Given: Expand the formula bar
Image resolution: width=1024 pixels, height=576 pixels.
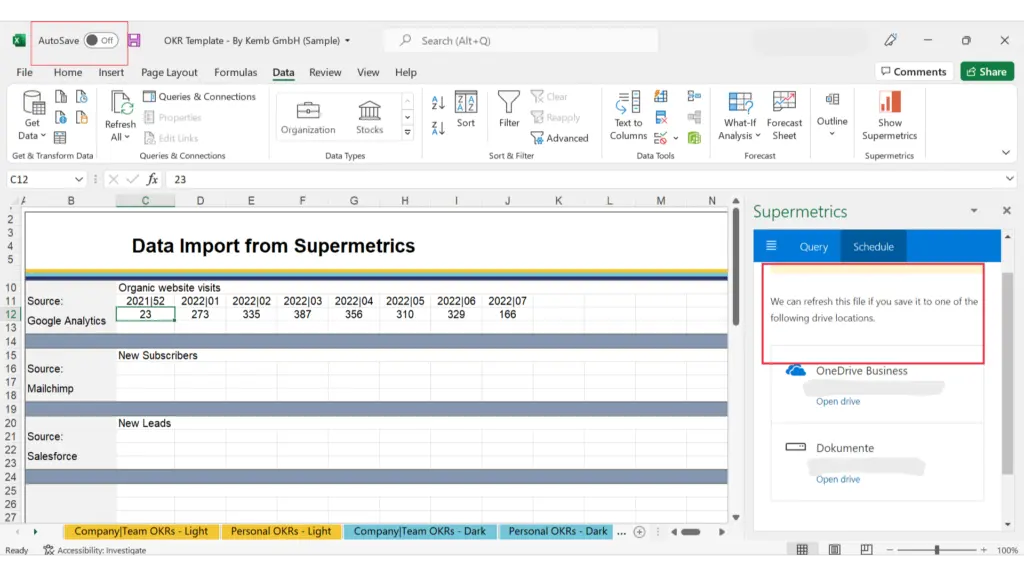Looking at the screenshot, I should [1010, 179].
